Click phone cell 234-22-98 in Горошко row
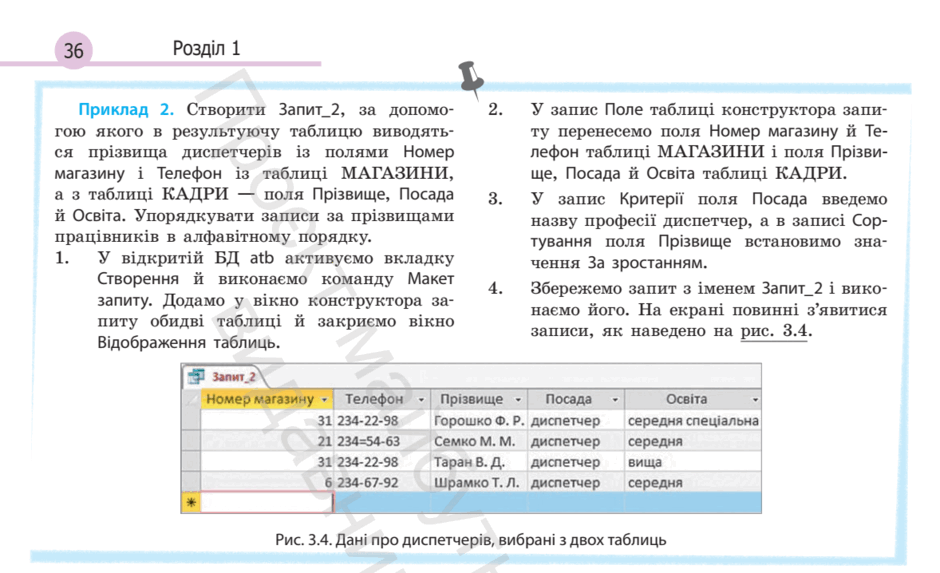The height and width of the screenshot is (573, 940). point(382,420)
